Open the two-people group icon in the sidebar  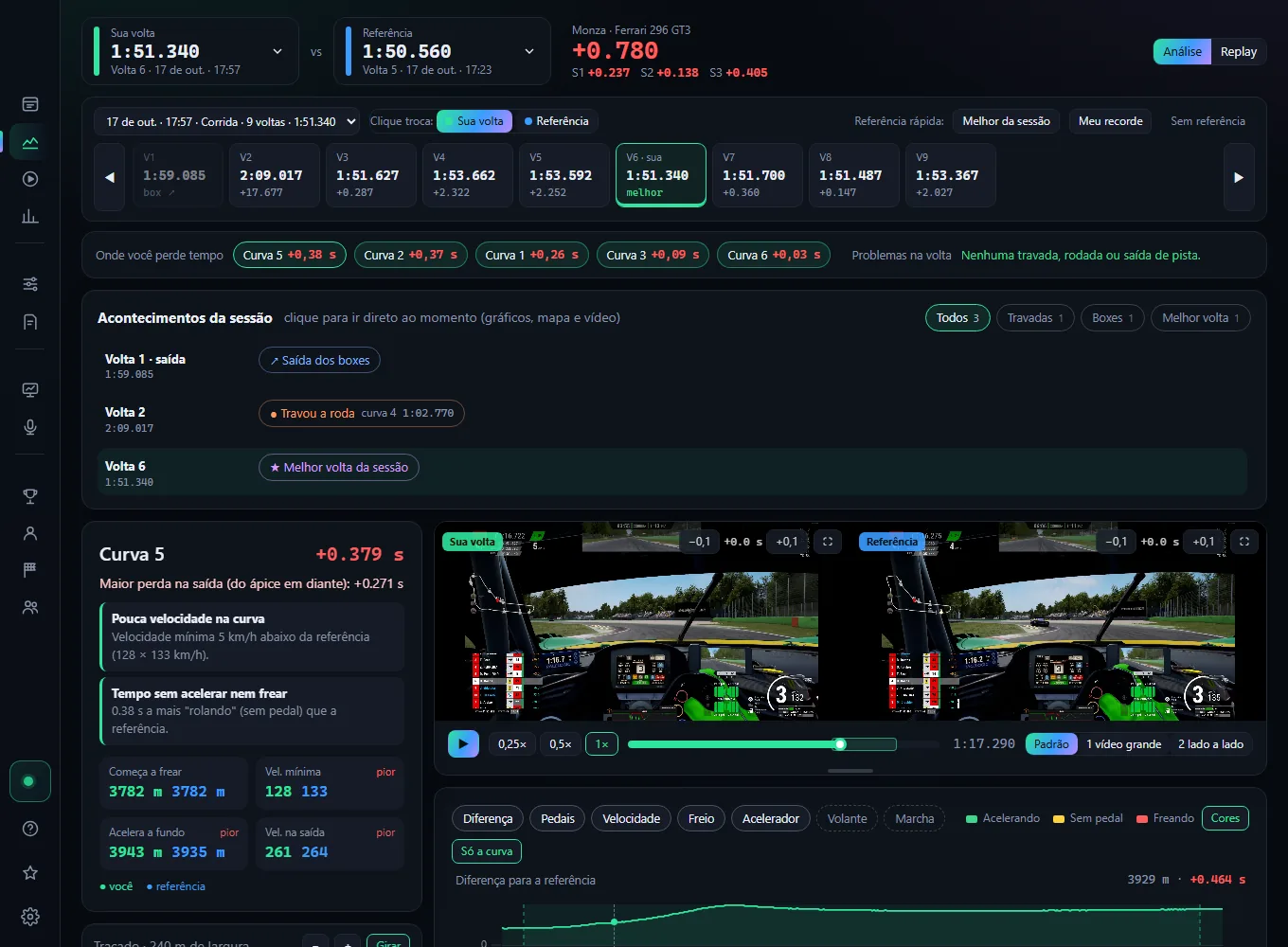[30, 607]
